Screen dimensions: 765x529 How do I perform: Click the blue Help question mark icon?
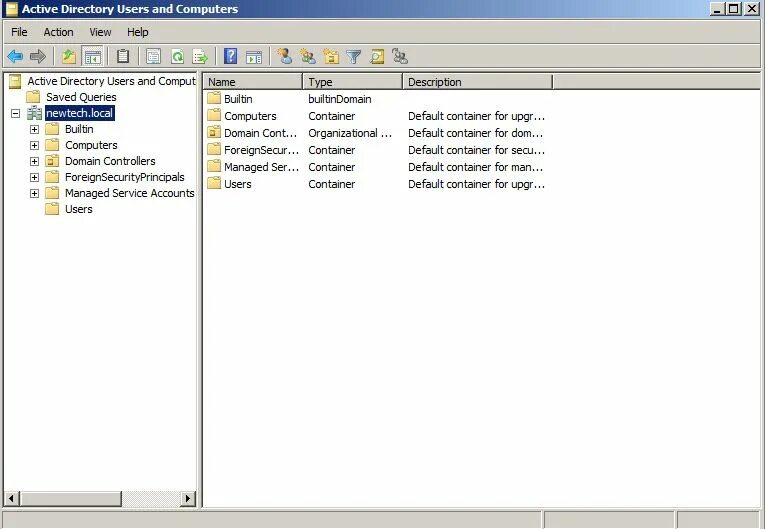(x=230, y=57)
